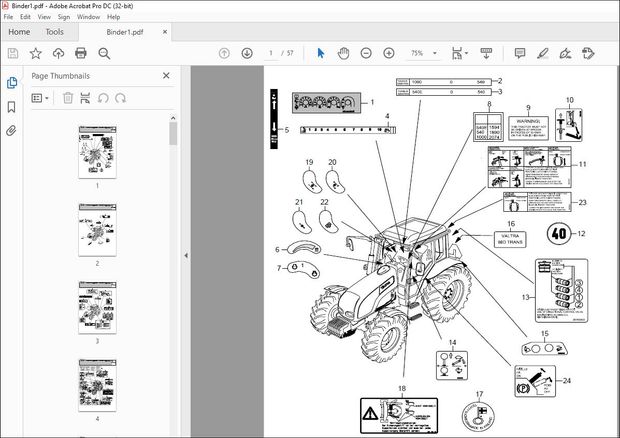Open the Attachments paperclip panel
This screenshot has width=620, height=438.
pos(11,130)
